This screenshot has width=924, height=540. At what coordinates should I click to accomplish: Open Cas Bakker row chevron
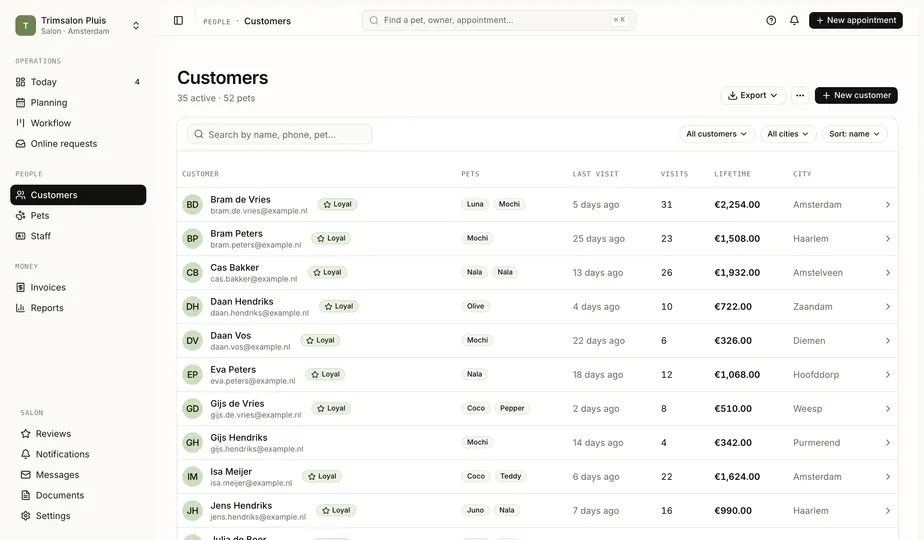tap(887, 272)
